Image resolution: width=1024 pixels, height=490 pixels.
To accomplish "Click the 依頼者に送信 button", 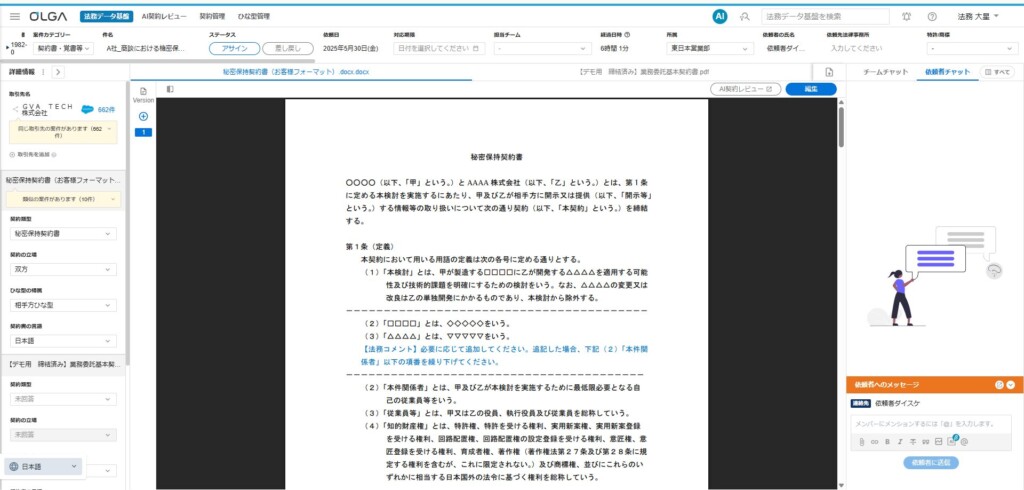I will click(931, 463).
